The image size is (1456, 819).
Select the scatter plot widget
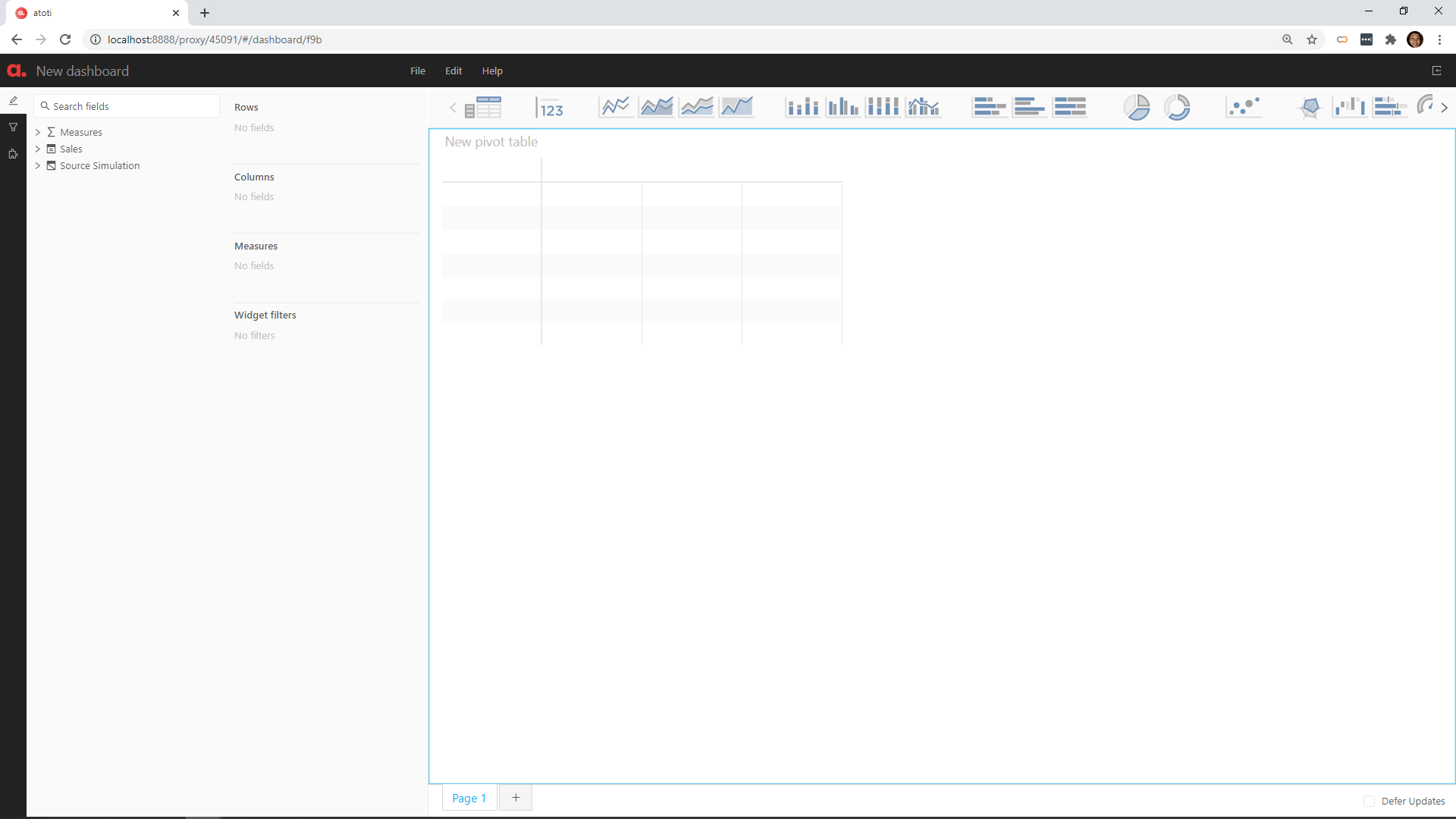(x=1244, y=107)
